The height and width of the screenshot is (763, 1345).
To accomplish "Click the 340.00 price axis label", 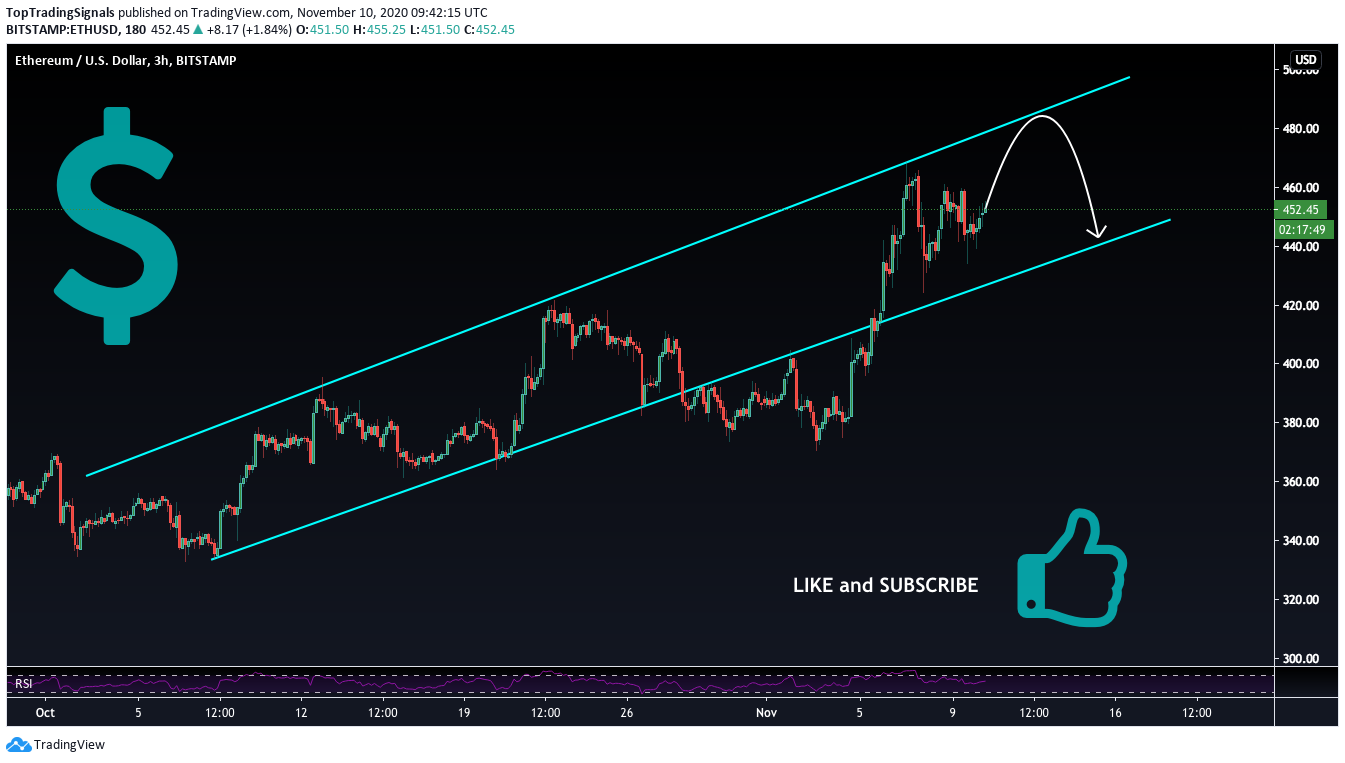I will [x=1299, y=541].
